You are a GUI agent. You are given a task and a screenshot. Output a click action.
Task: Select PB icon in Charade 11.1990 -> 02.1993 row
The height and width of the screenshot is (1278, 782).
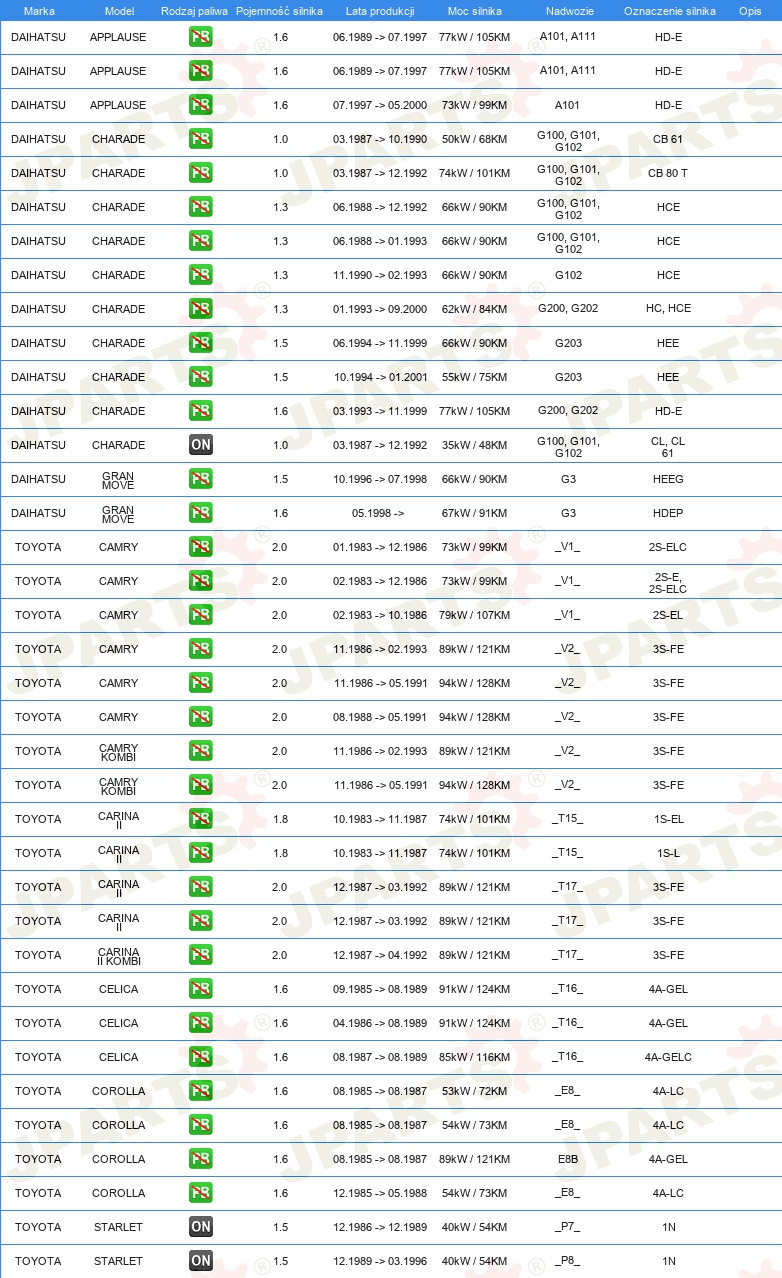200,275
